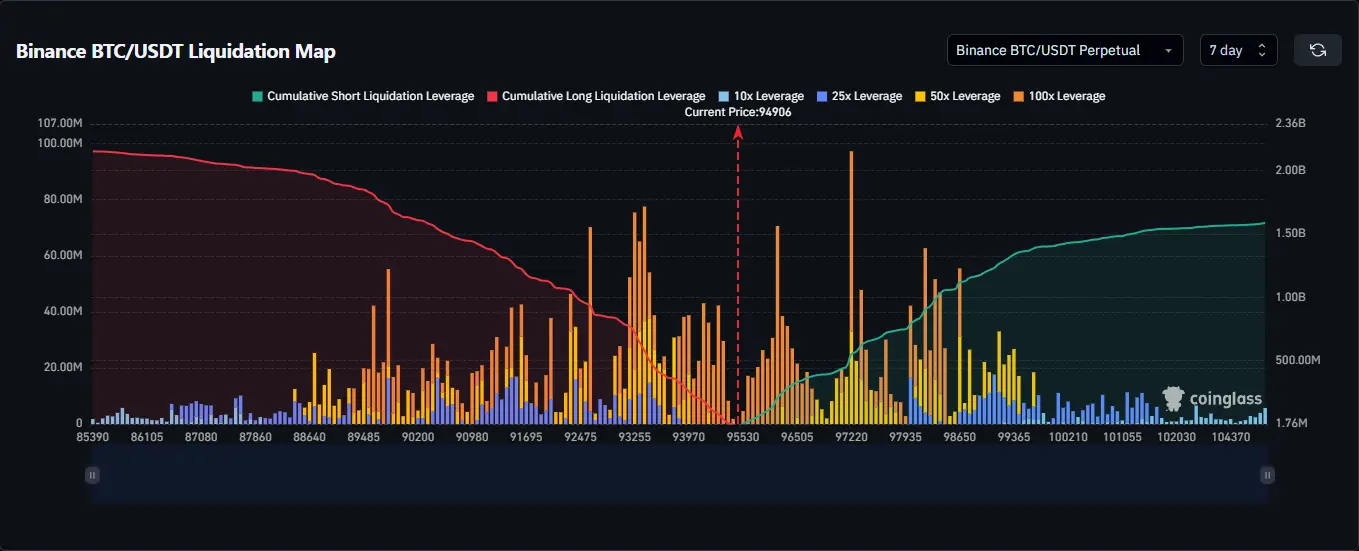Screen dimensions: 1359x551
Task: Click the left zoom slider handle
Action: 92,476
